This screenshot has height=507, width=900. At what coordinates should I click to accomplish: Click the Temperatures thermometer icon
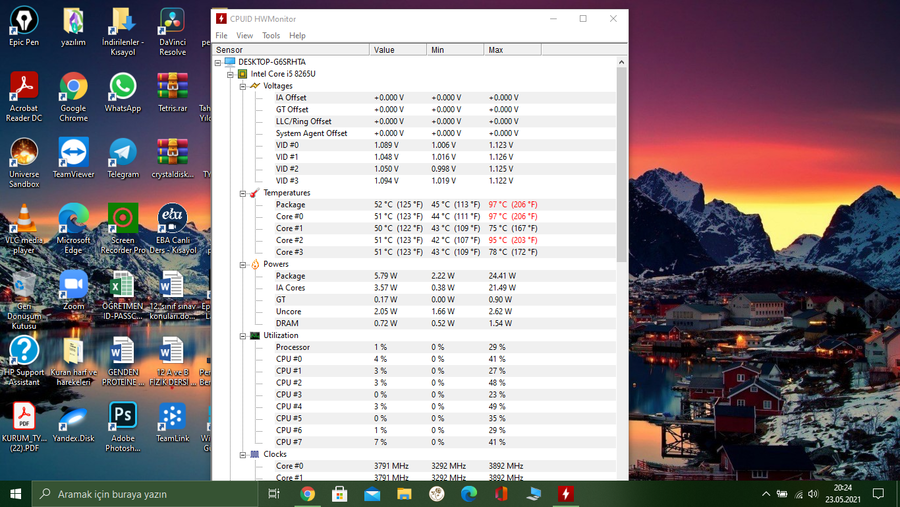255,193
